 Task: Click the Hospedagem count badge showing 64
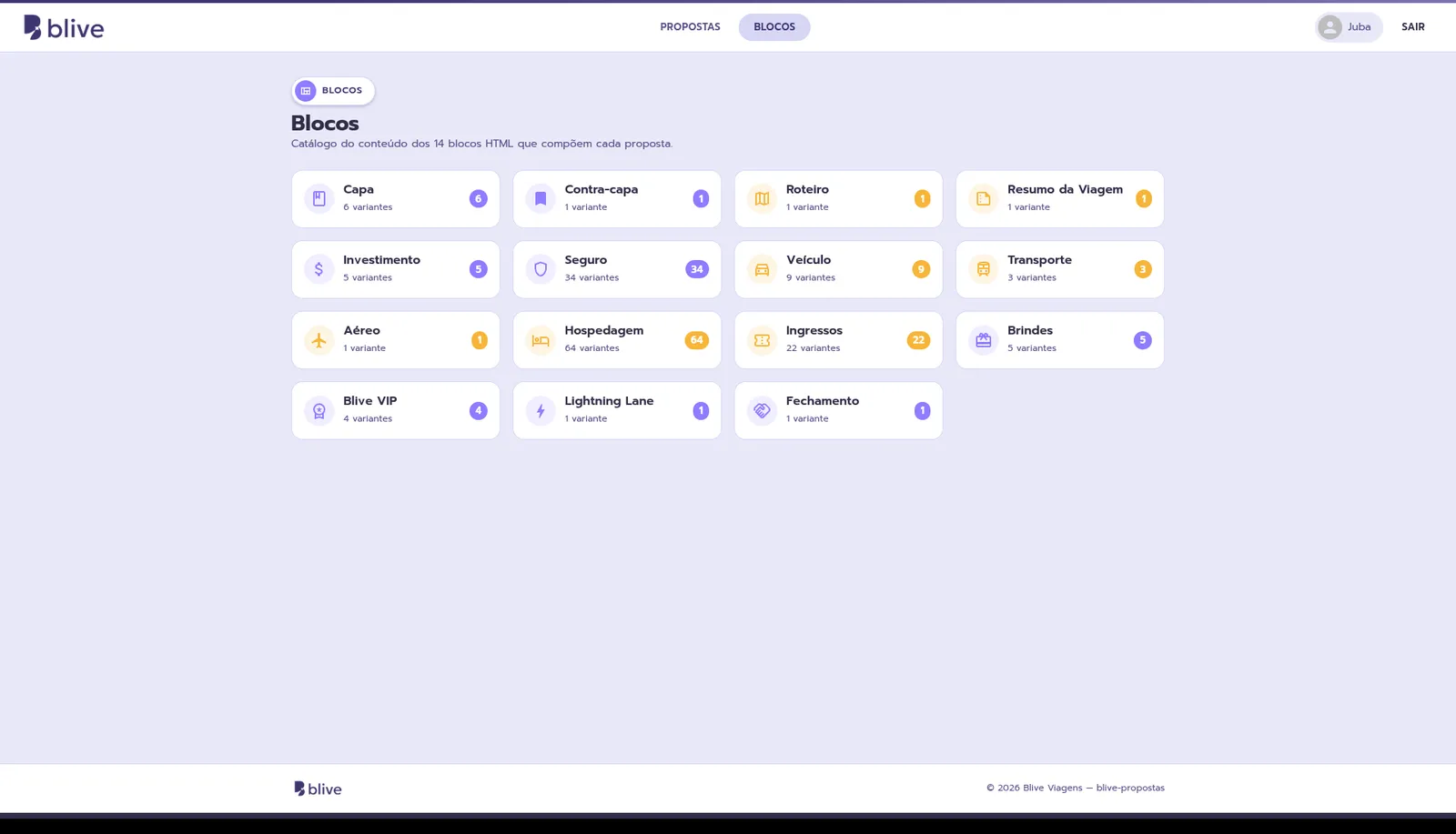coord(697,340)
